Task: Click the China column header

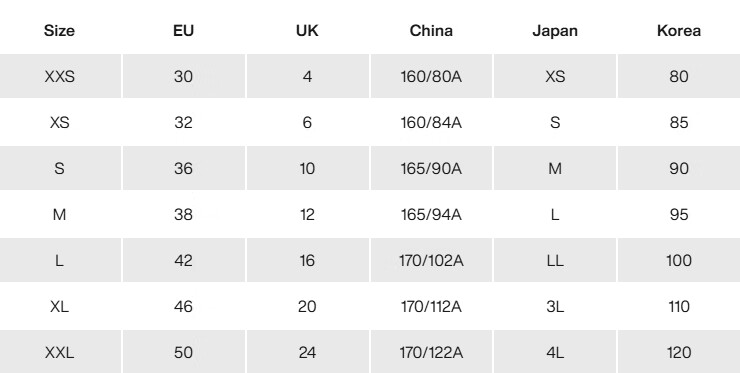Action: pos(431,31)
